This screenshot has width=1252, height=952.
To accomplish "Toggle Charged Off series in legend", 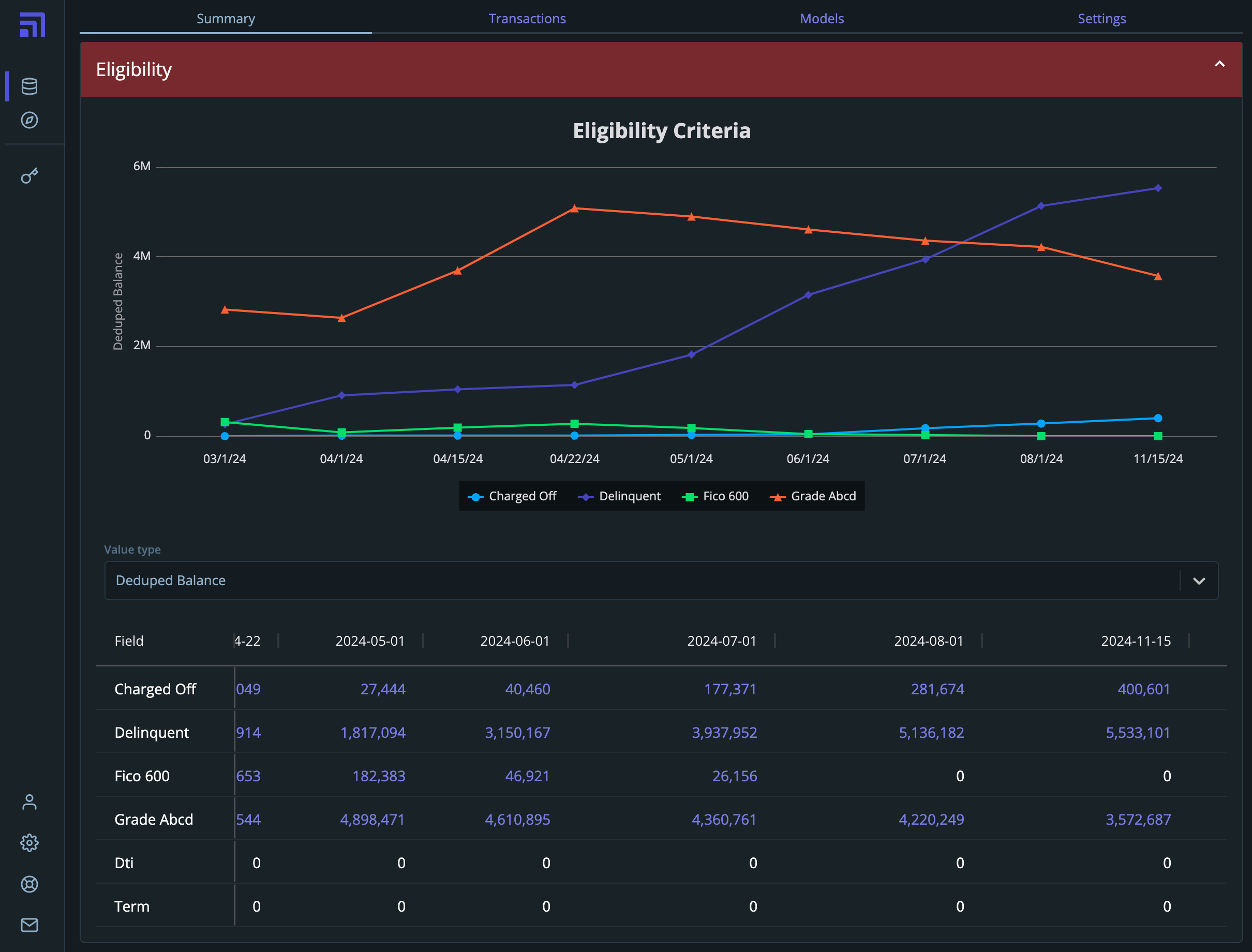I will coord(522,496).
